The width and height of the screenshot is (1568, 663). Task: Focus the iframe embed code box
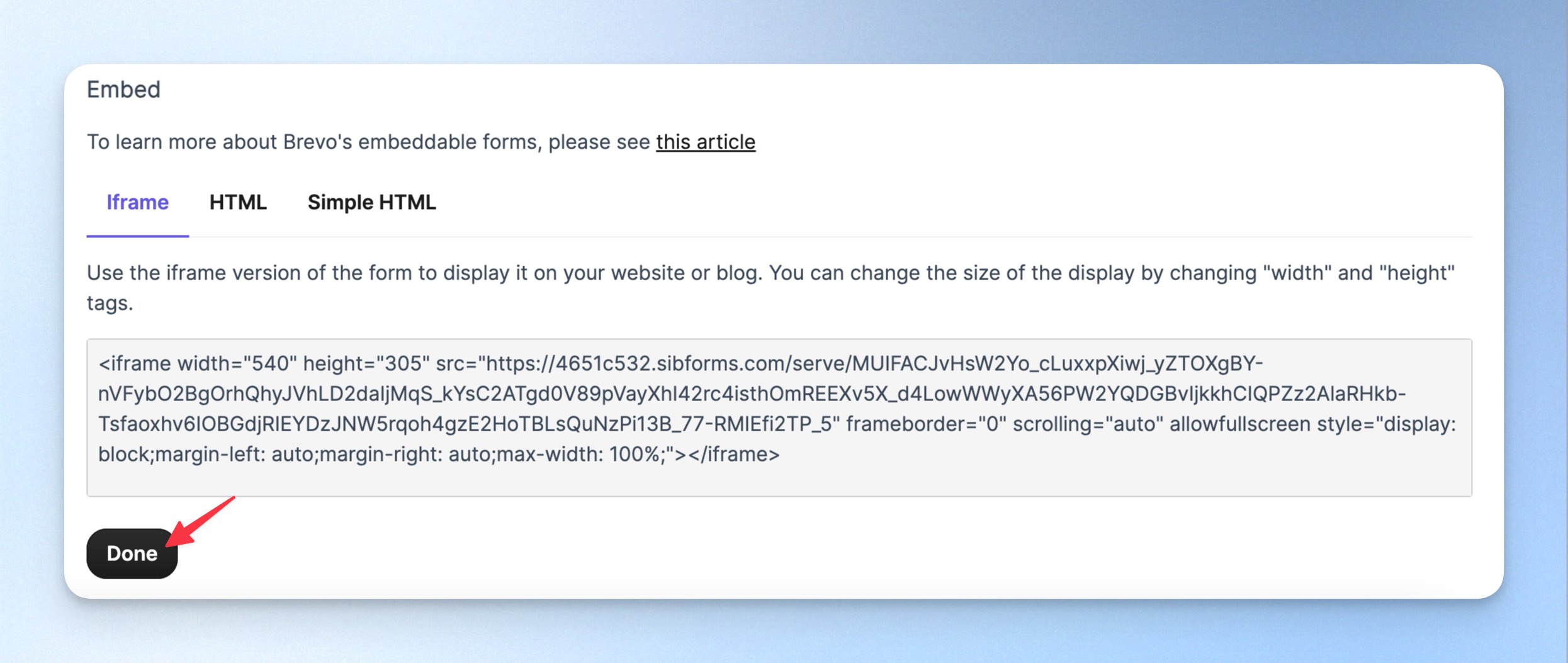[x=779, y=417]
